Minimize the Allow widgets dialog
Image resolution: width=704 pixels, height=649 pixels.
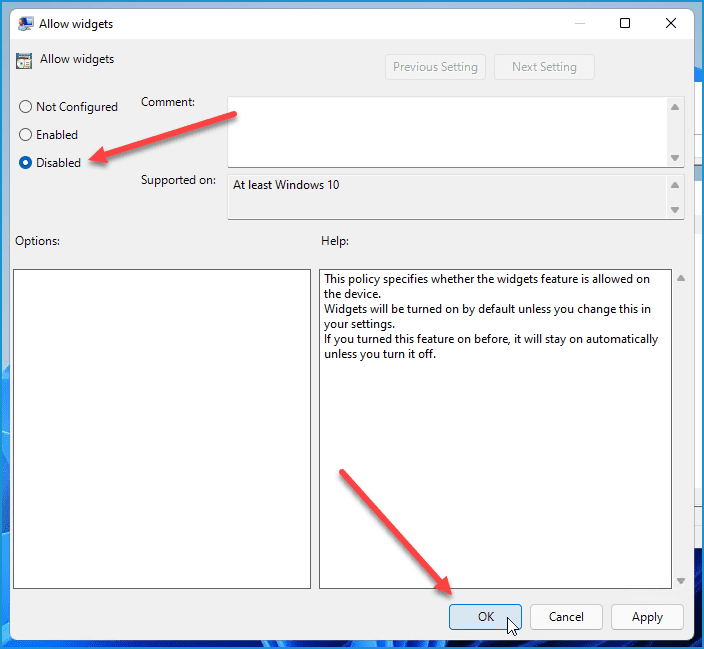tap(580, 23)
